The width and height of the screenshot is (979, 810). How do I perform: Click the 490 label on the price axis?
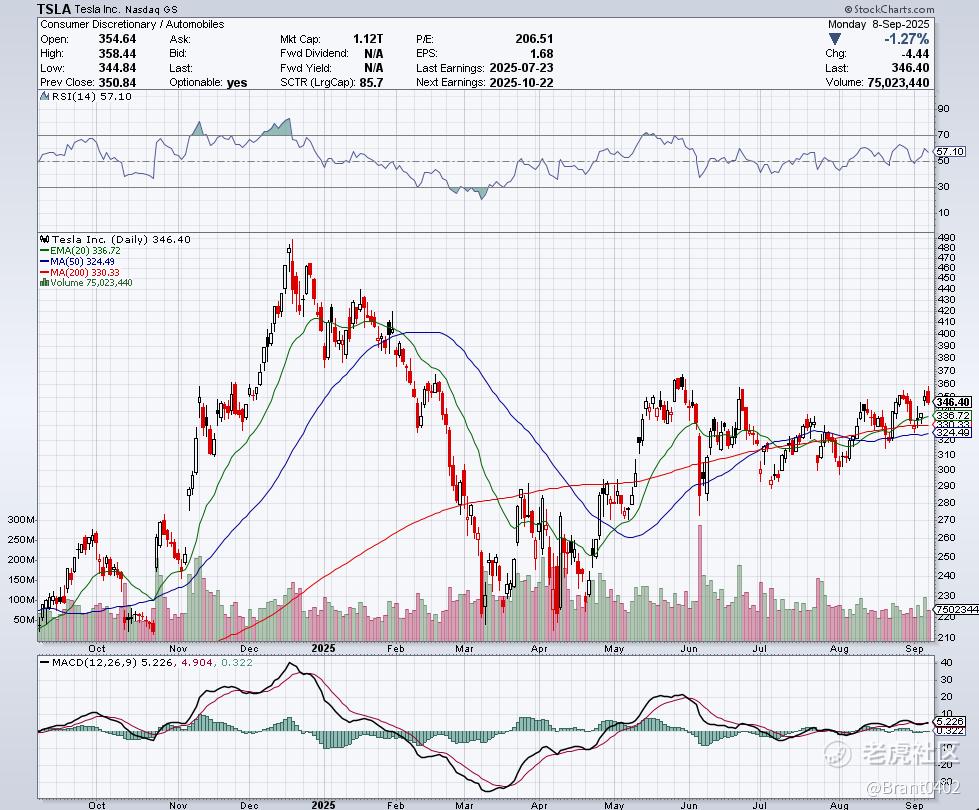(947, 237)
